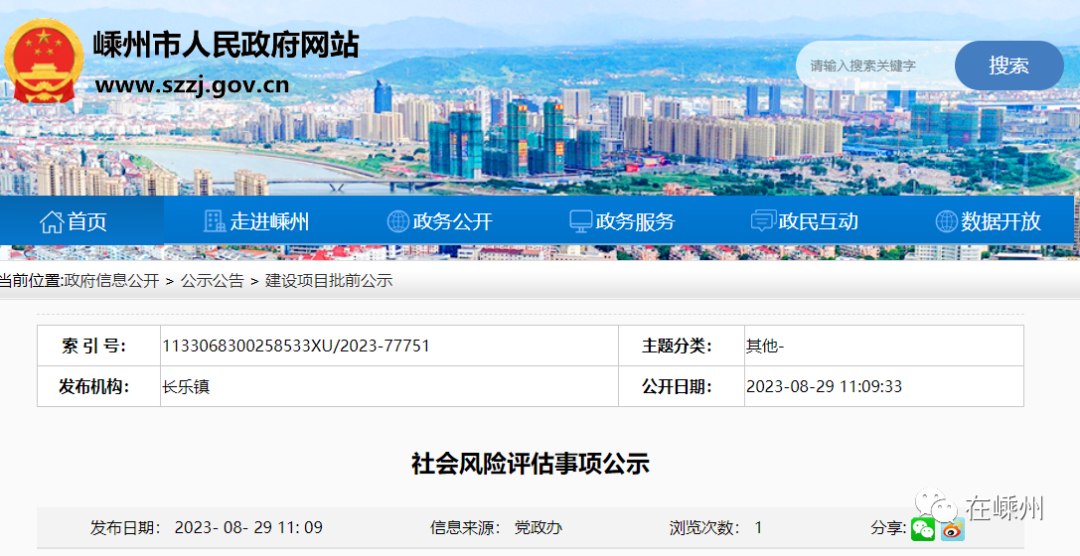Open 政府信息公开 breadcrumb link

click(111, 281)
